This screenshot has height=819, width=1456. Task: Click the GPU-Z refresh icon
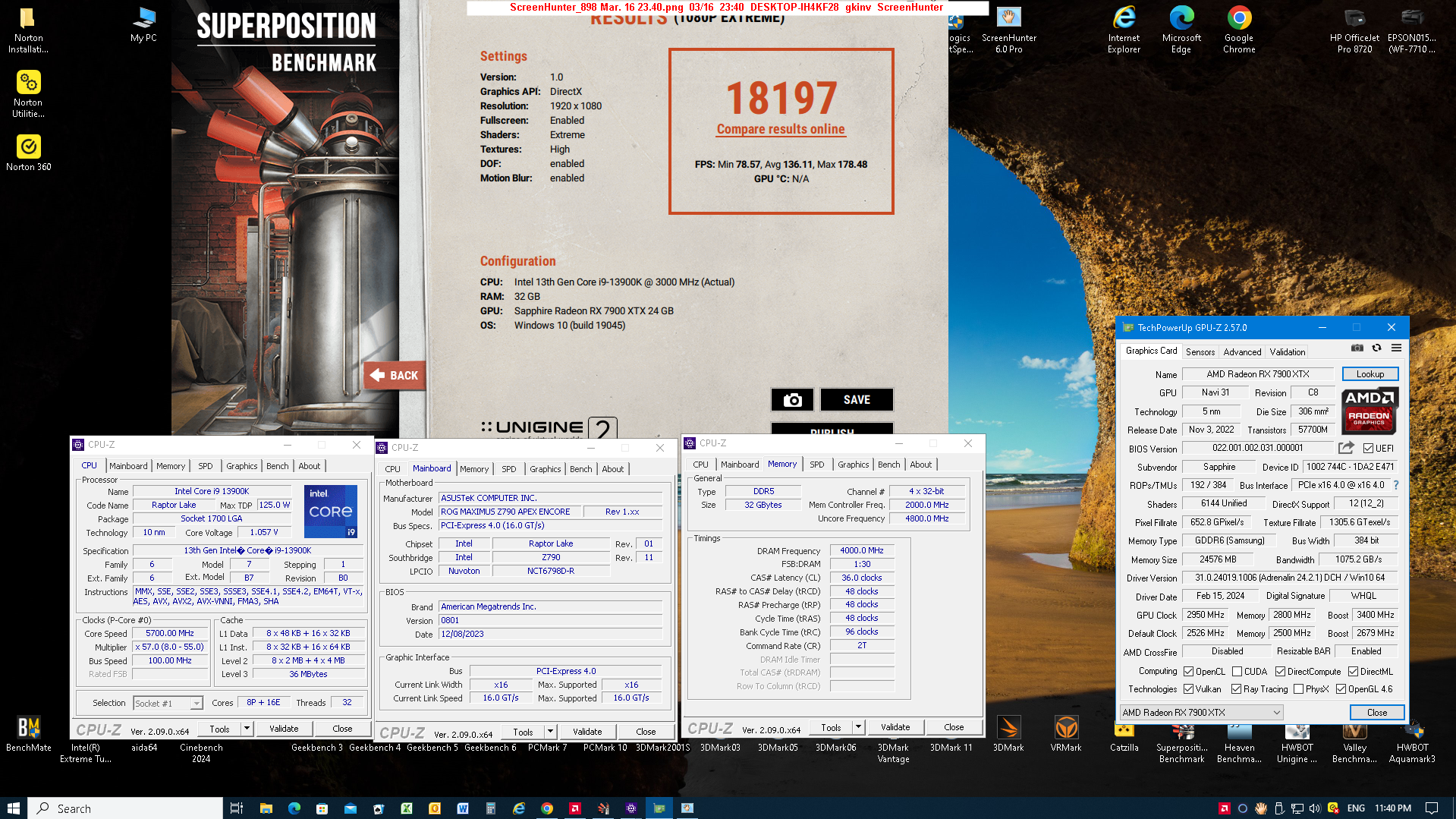1376,348
